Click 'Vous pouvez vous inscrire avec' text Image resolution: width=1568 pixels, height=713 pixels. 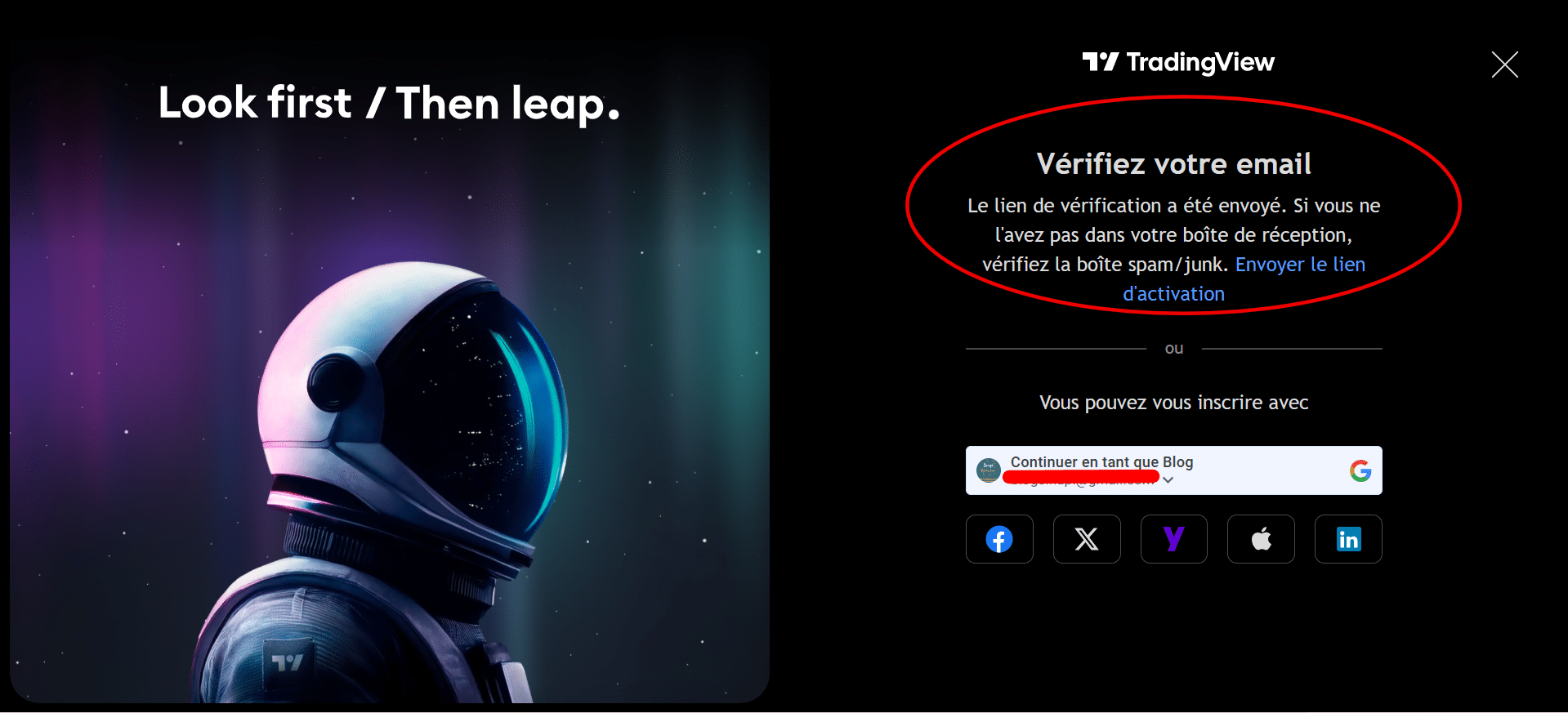[x=1173, y=403]
